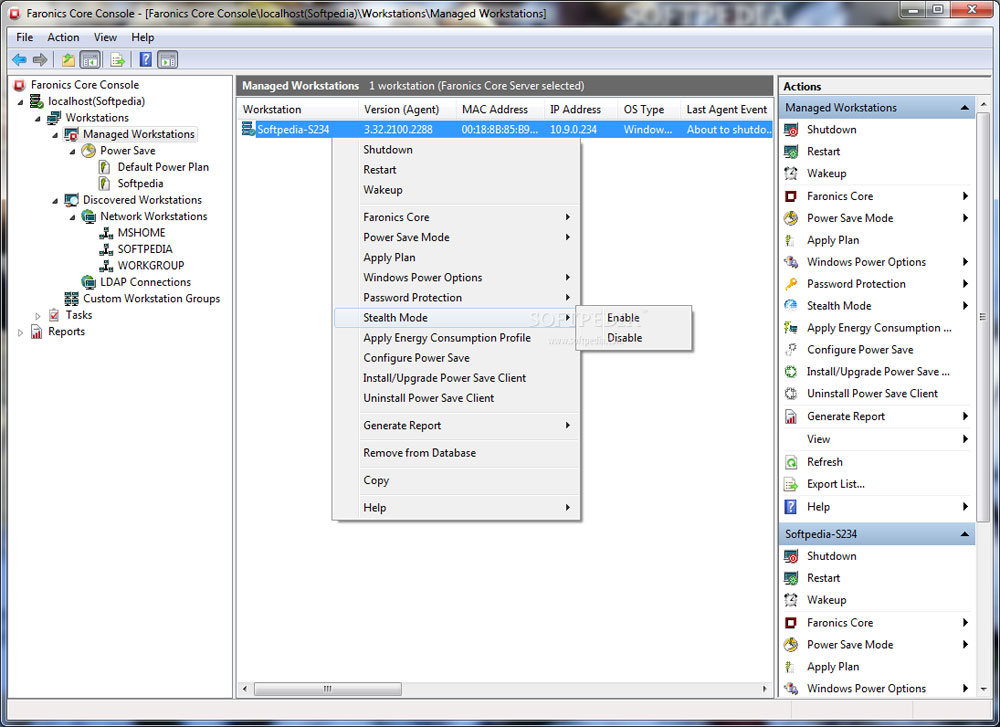Click the Export List... icon in Actions pane

point(791,484)
